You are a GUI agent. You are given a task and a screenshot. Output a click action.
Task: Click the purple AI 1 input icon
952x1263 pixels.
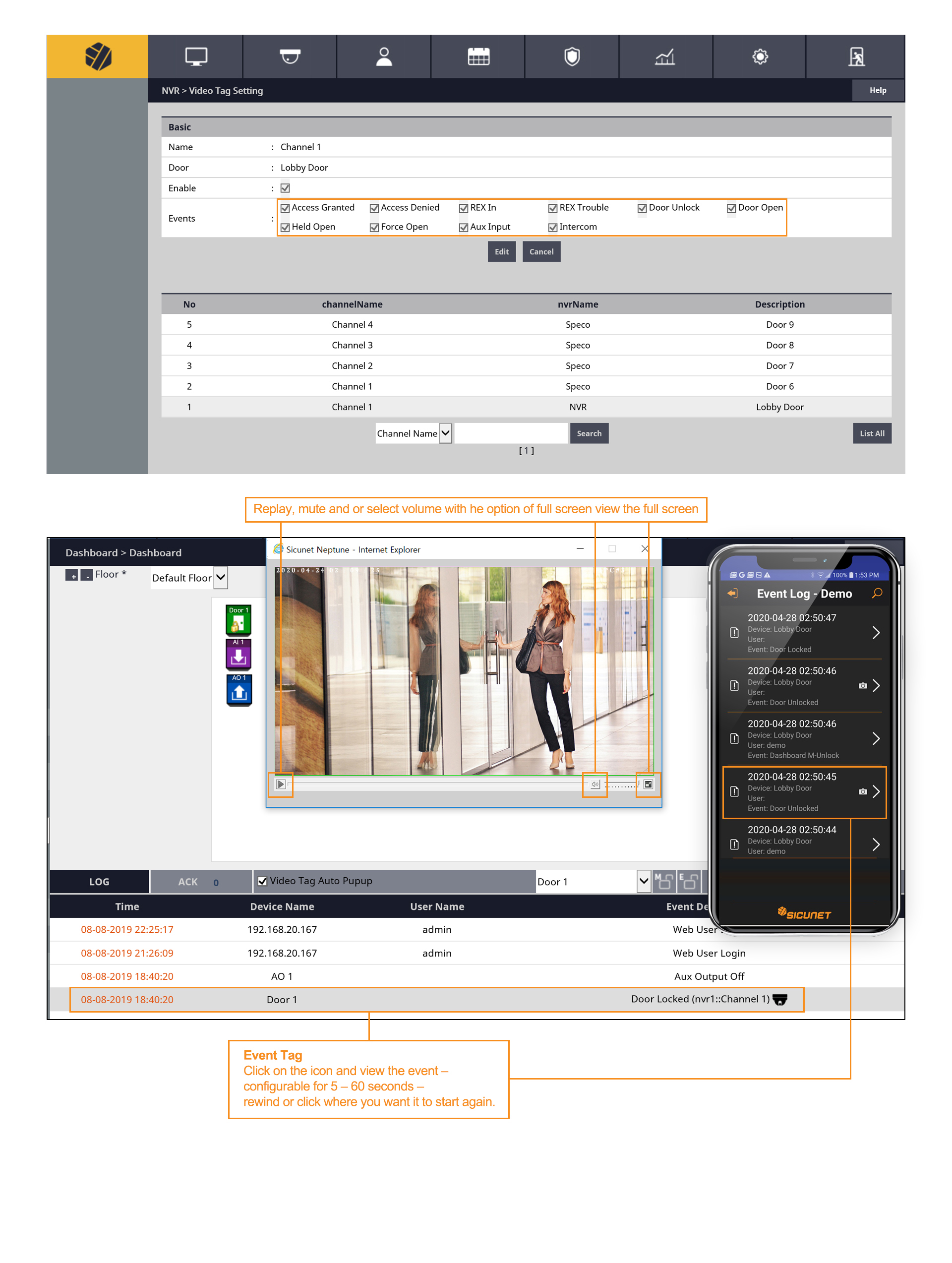[x=238, y=654]
